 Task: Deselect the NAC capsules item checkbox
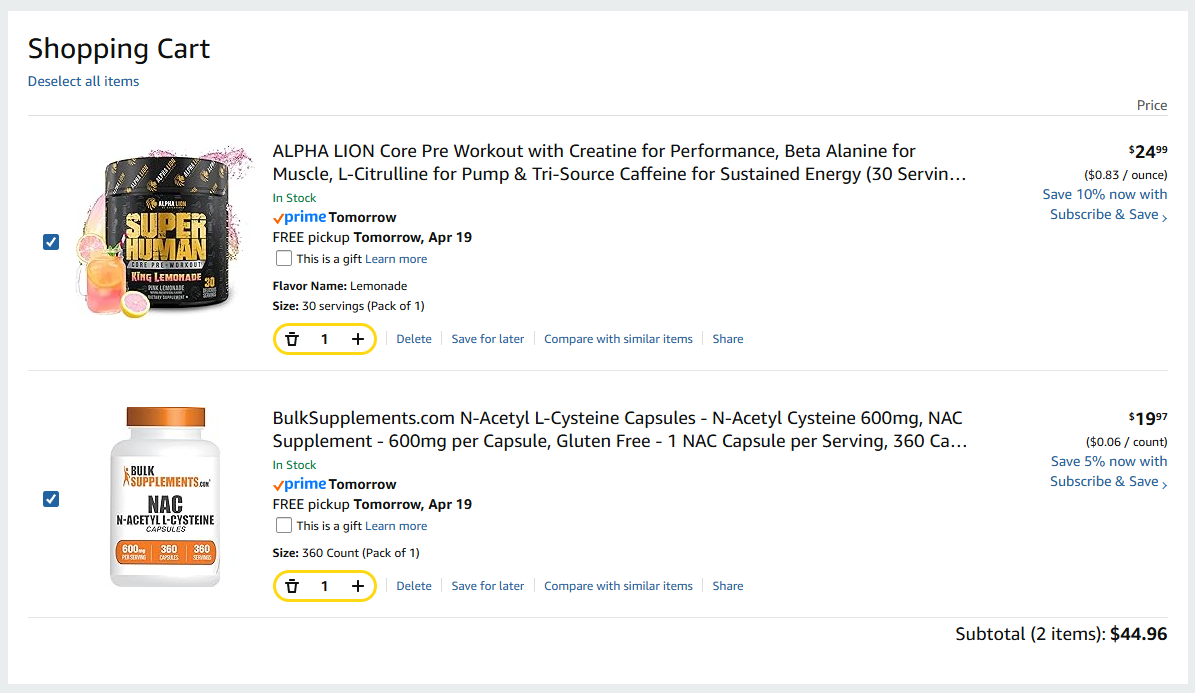click(52, 499)
